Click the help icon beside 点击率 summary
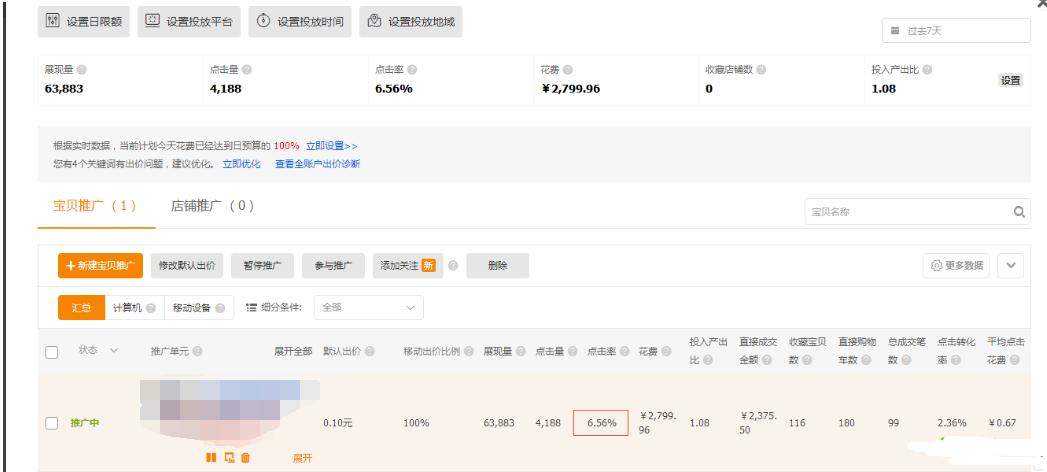 (412, 69)
